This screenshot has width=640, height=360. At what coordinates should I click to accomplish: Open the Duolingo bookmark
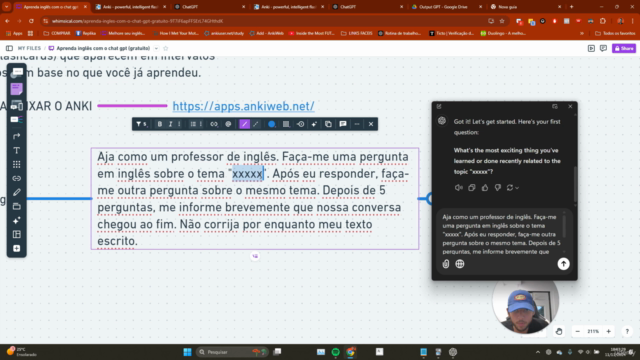(x=503, y=33)
